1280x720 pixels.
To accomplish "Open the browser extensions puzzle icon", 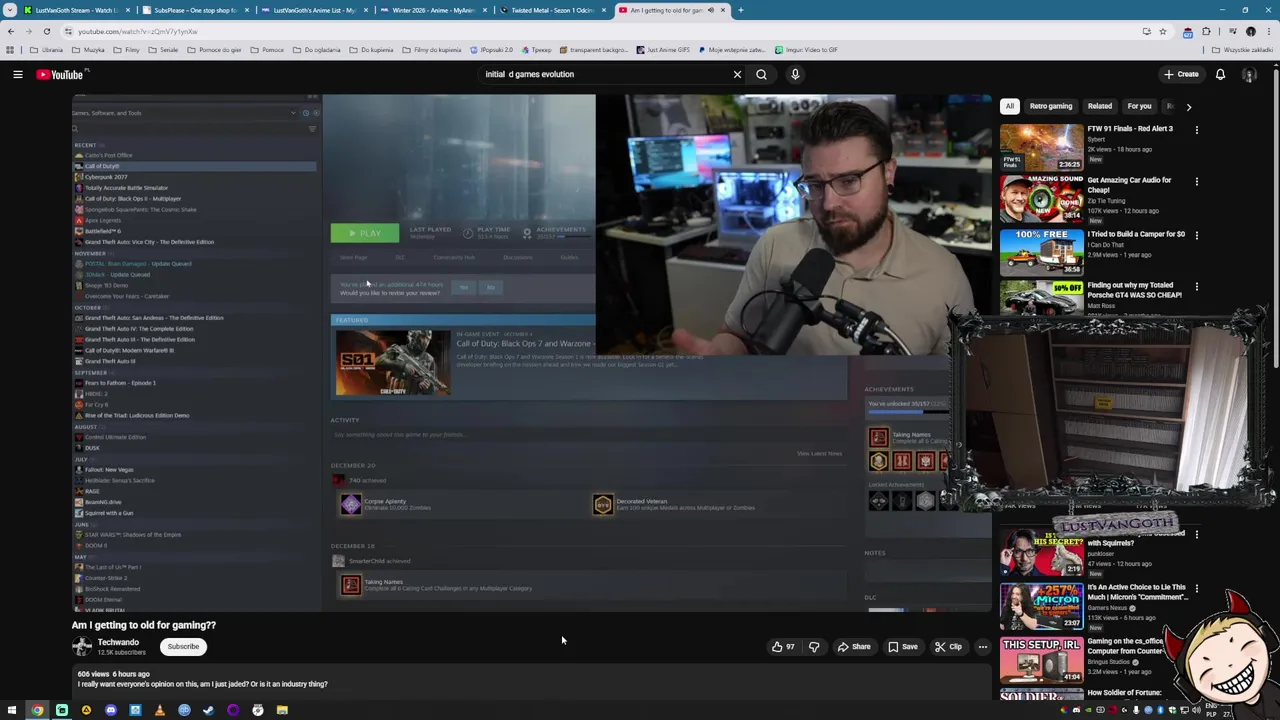I will point(1206,31).
